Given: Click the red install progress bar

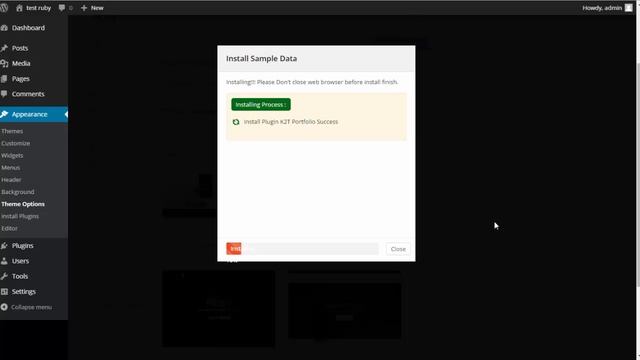Looking at the screenshot, I should click(x=234, y=249).
